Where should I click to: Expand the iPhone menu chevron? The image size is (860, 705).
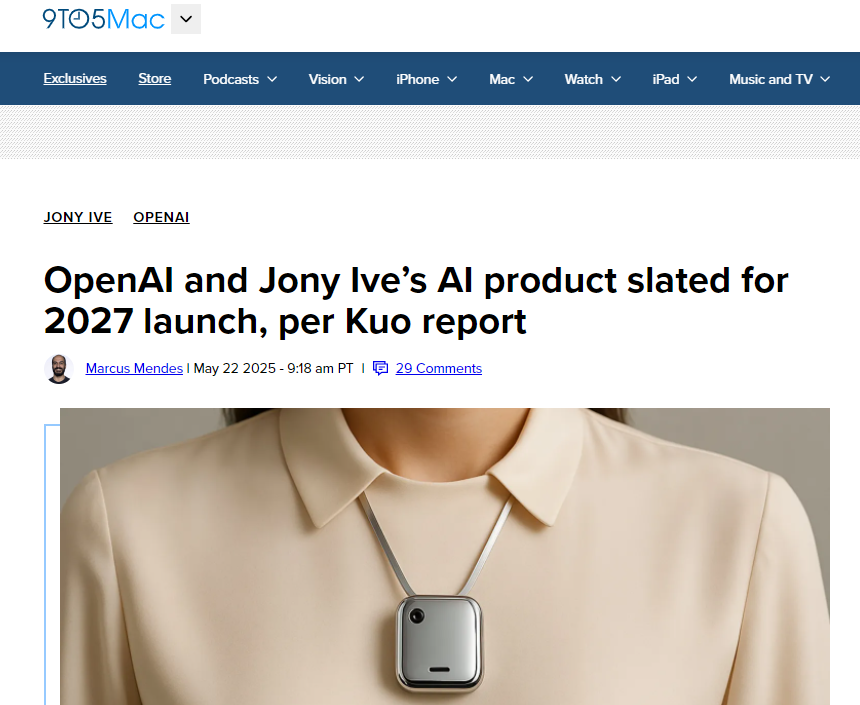(x=452, y=80)
